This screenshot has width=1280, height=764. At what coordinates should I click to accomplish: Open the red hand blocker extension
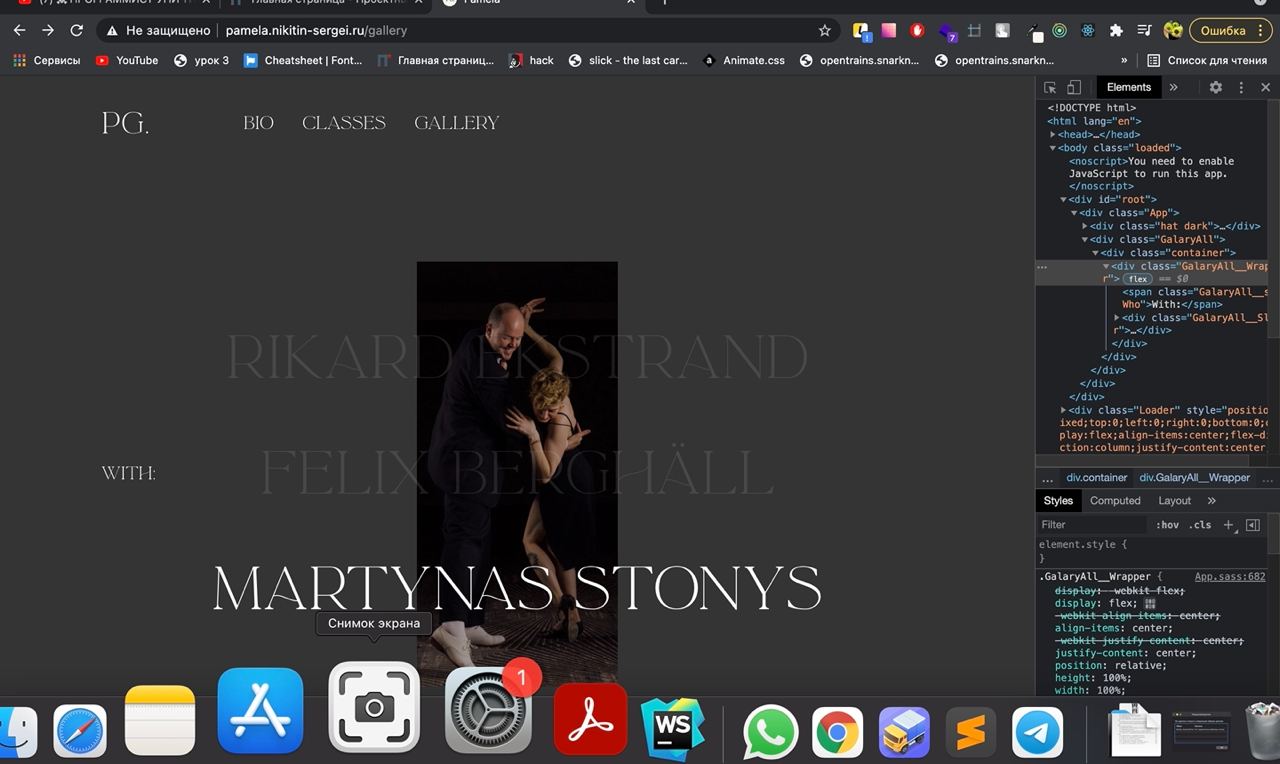[x=916, y=31]
